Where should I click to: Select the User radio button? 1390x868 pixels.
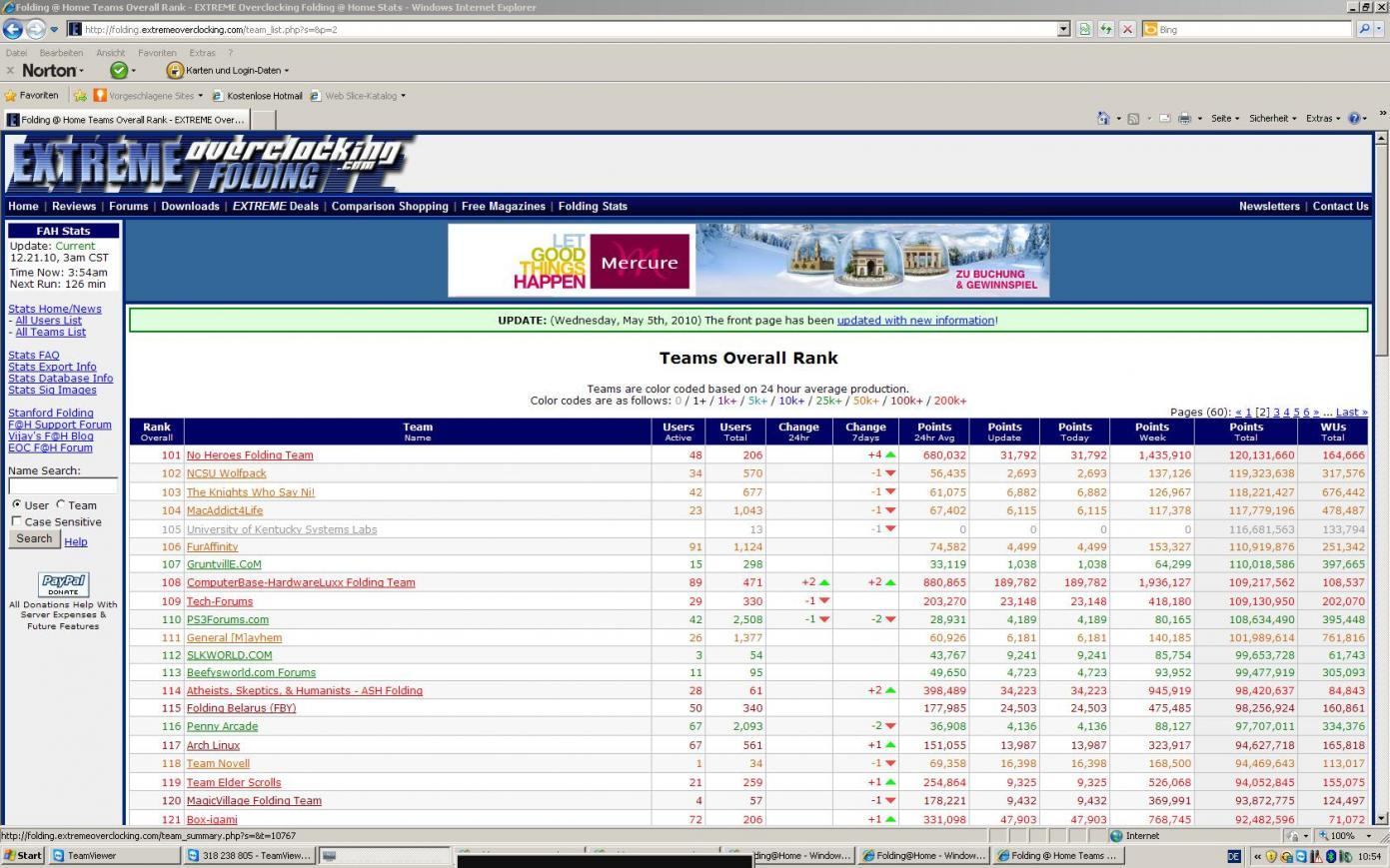(16, 504)
